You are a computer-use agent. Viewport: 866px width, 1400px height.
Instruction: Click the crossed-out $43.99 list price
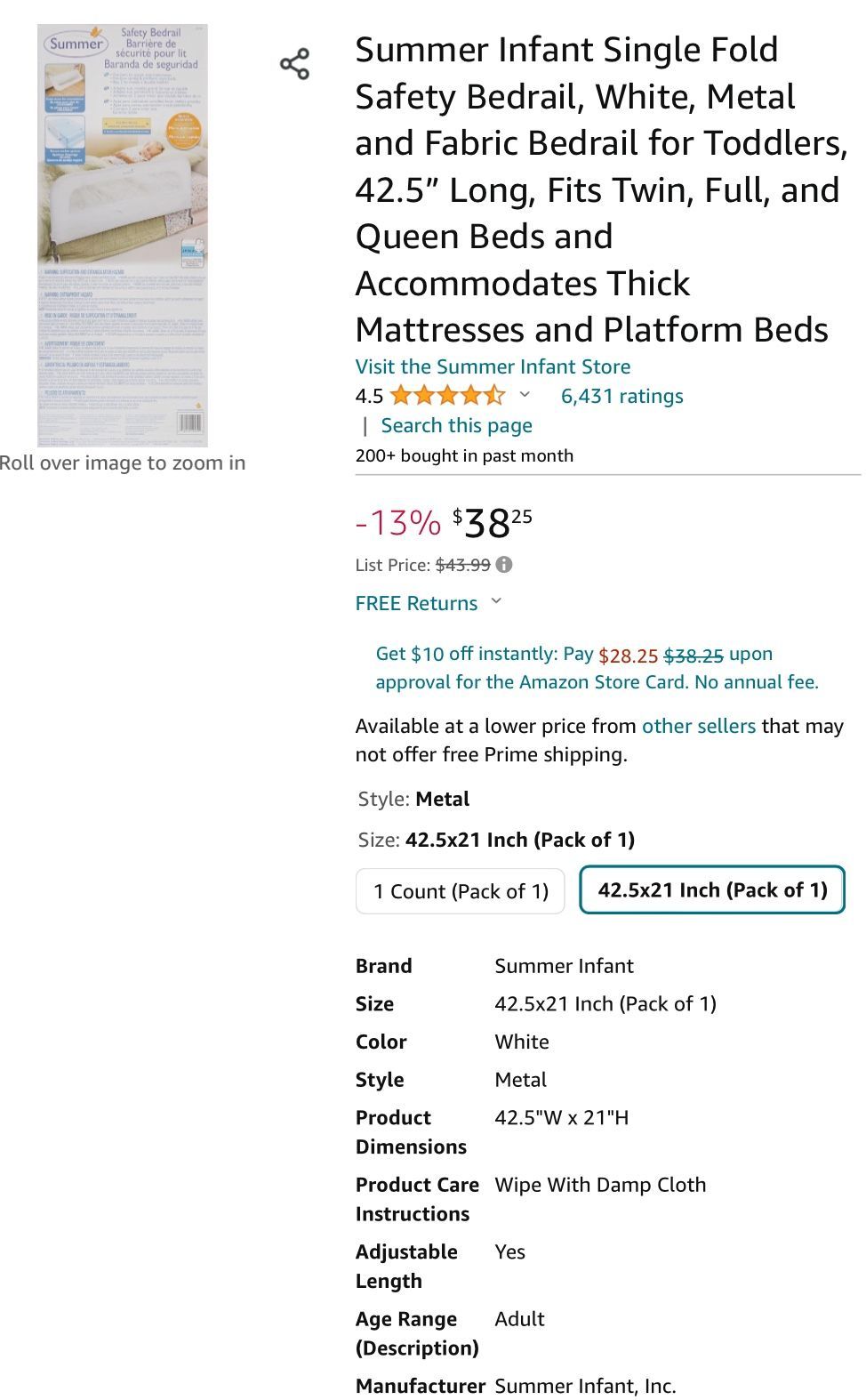click(462, 565)
